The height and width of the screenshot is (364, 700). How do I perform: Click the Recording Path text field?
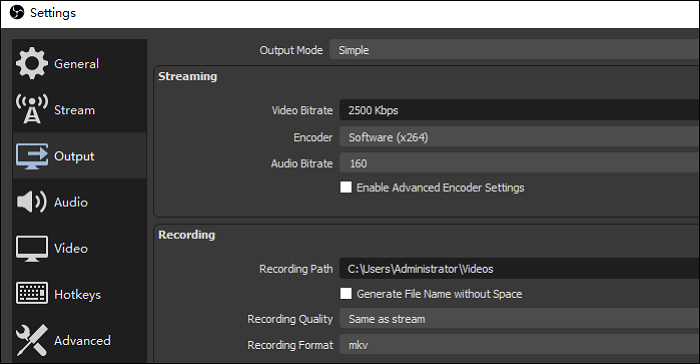[520, 269]
